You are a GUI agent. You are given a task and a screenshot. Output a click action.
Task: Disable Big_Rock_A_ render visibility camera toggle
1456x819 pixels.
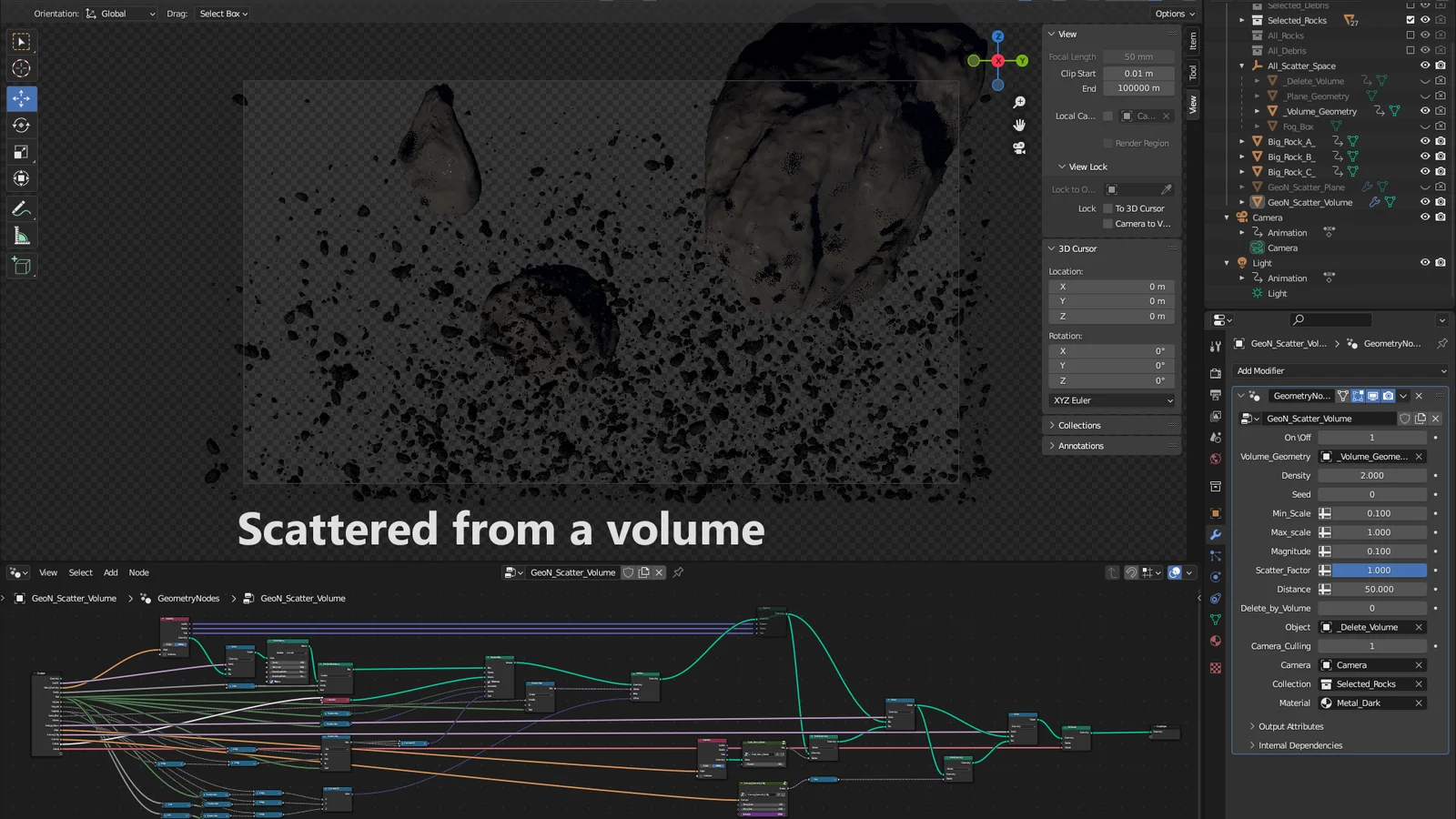coord(1440,141)
